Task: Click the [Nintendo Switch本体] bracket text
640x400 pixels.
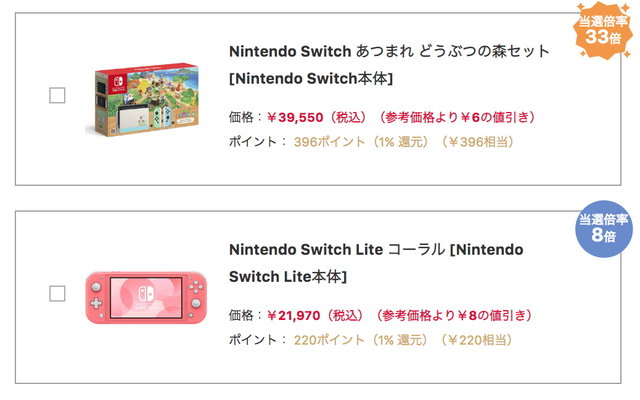Action: pyautogui.click(x=311, y=78)
